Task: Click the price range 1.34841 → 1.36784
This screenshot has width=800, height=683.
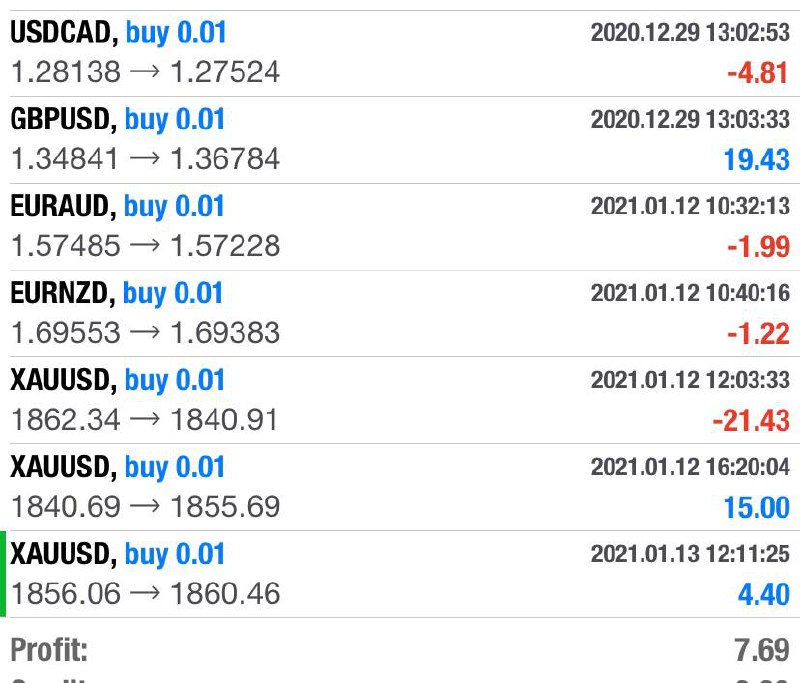Action: (x=145, y=158)
